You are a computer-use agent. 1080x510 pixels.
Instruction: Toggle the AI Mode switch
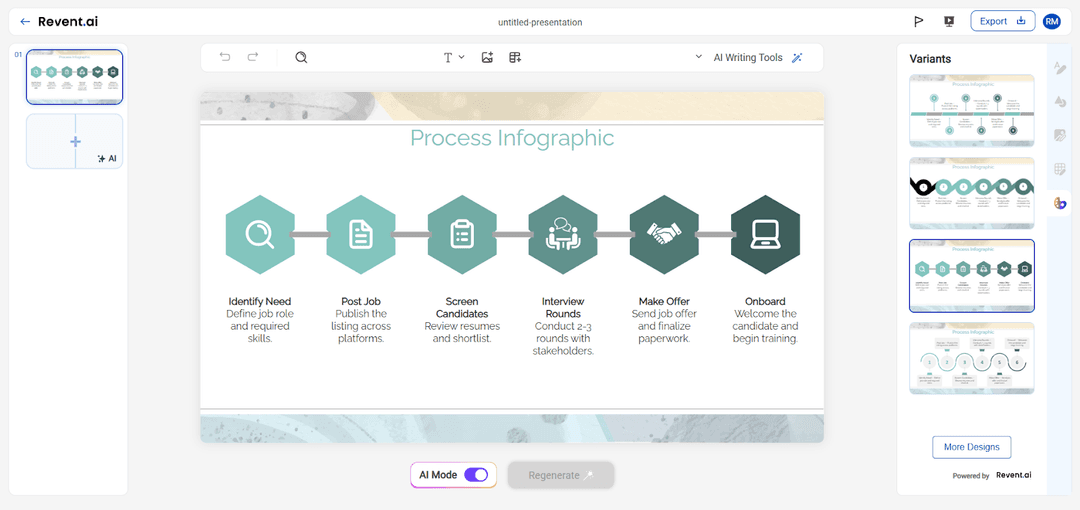coord(475,475)
